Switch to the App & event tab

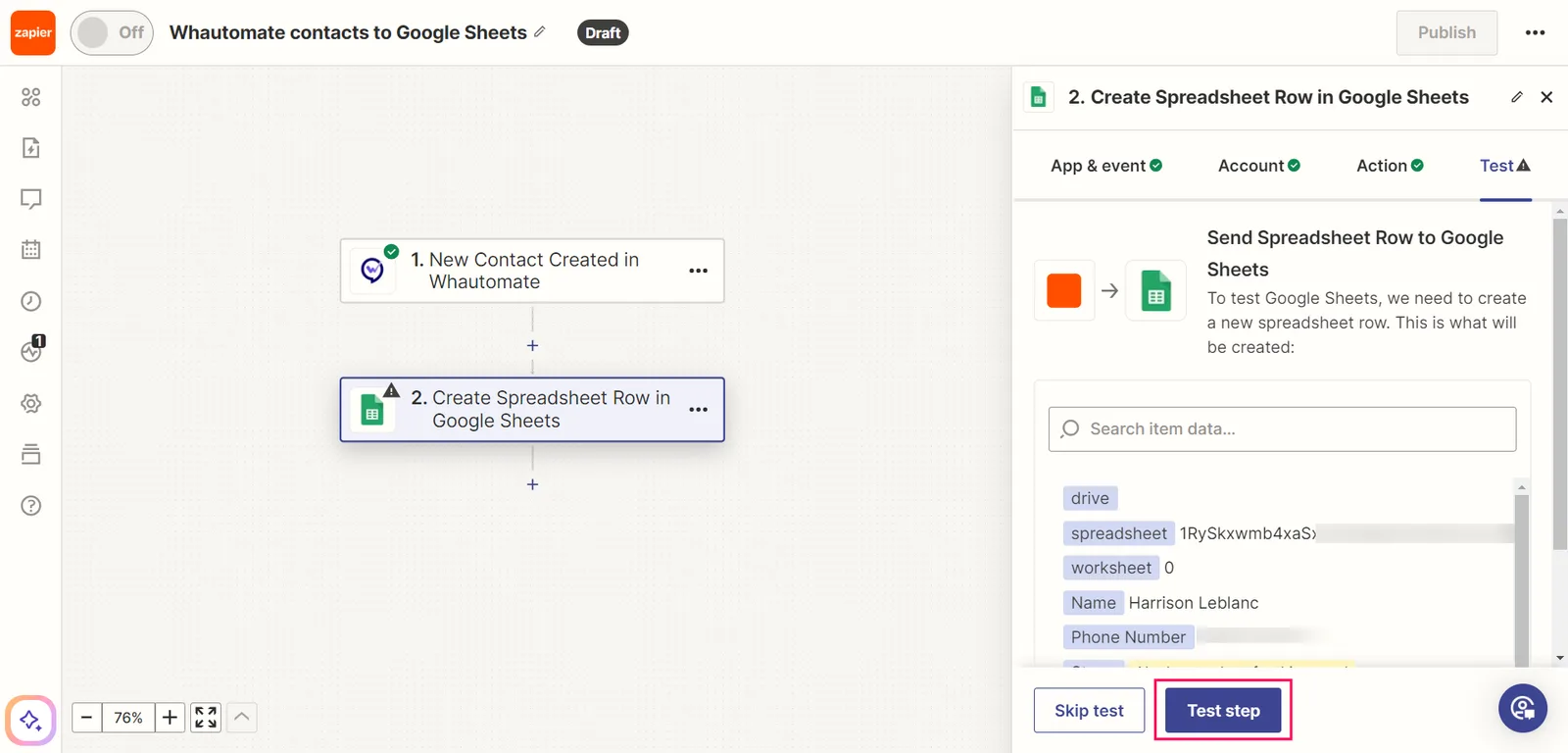1106,166
